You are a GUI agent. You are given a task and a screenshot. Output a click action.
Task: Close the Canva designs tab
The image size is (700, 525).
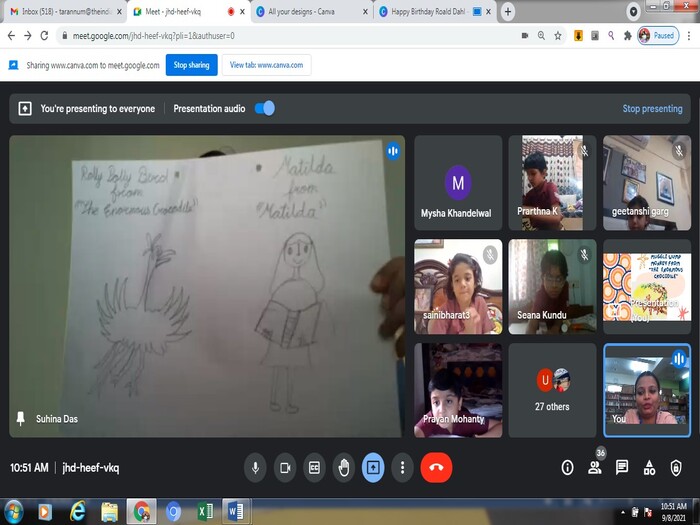(x=365, y=12)
